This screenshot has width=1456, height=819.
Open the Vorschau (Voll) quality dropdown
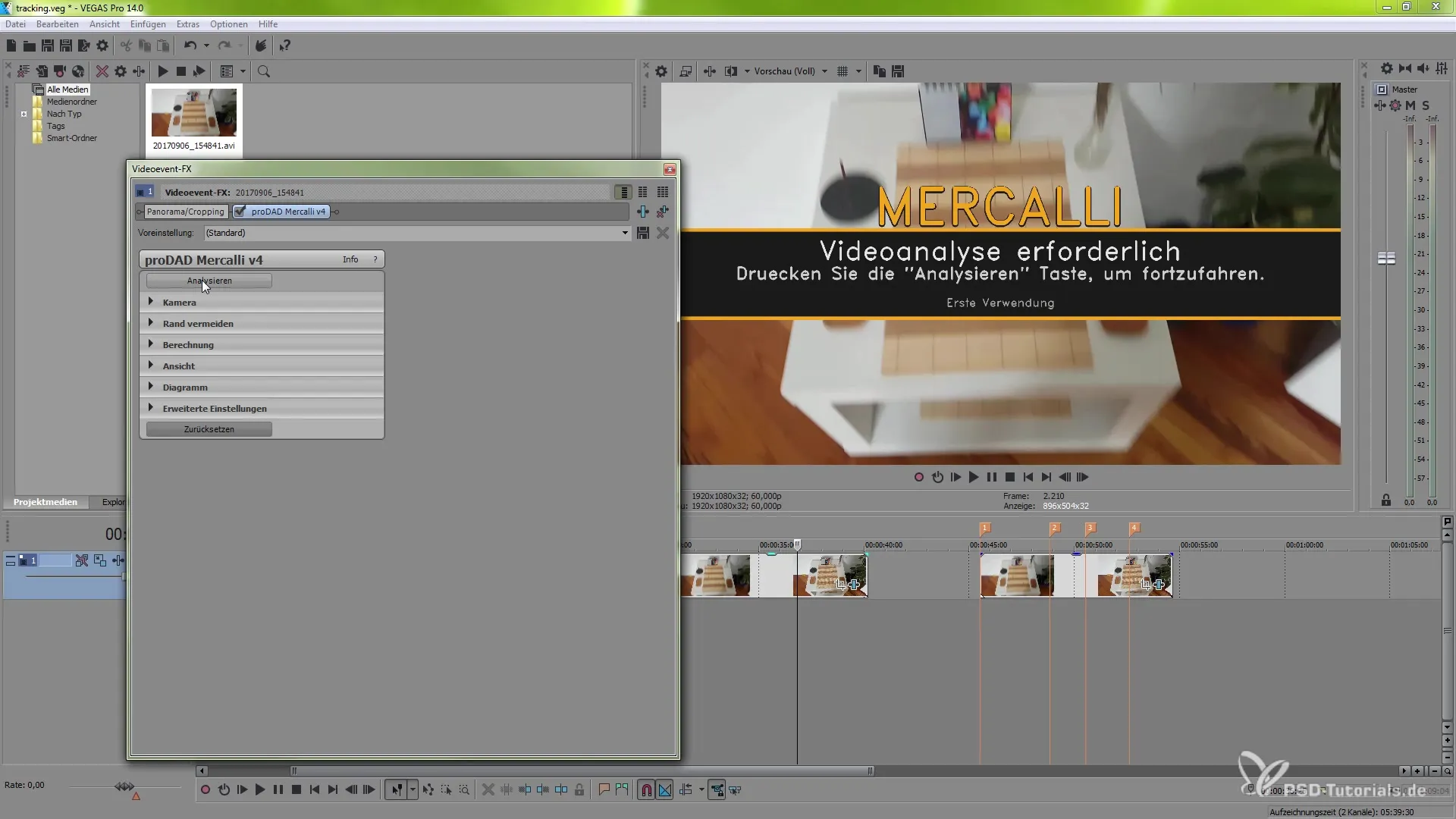pos(790,71)
